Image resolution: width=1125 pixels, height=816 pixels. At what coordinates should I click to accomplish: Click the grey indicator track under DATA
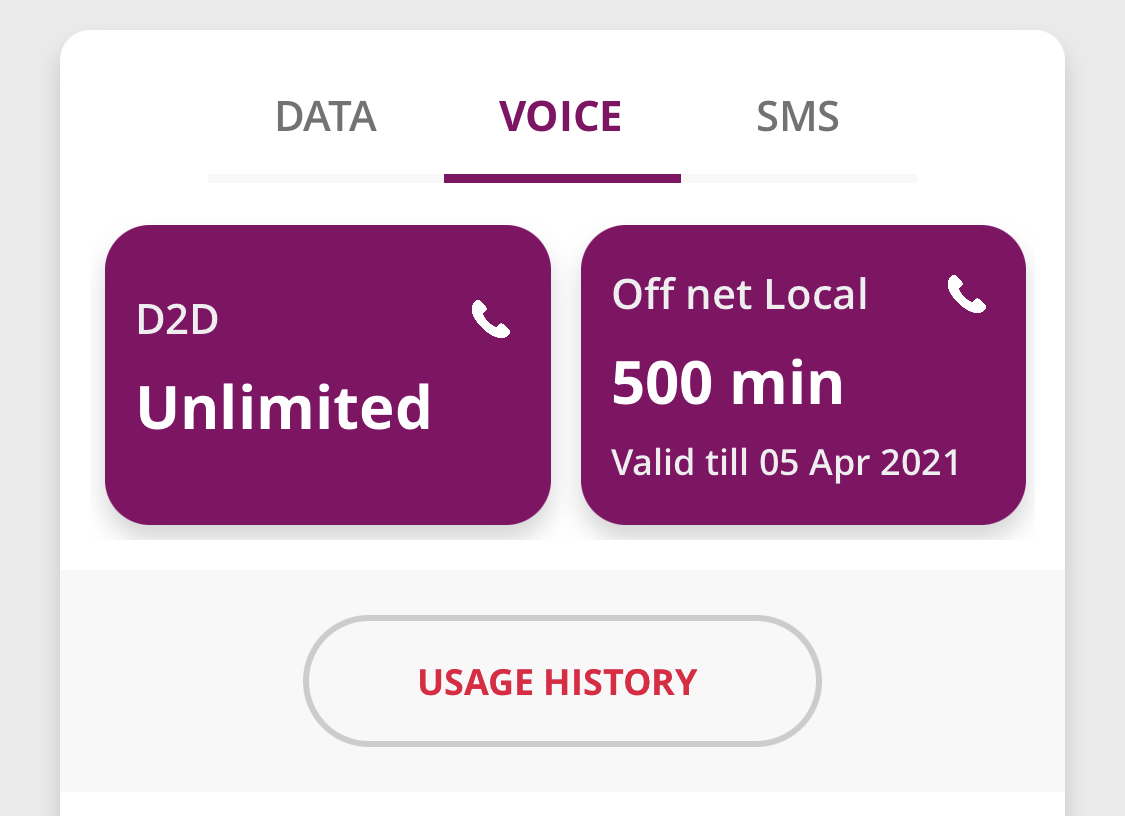(326, 179)
